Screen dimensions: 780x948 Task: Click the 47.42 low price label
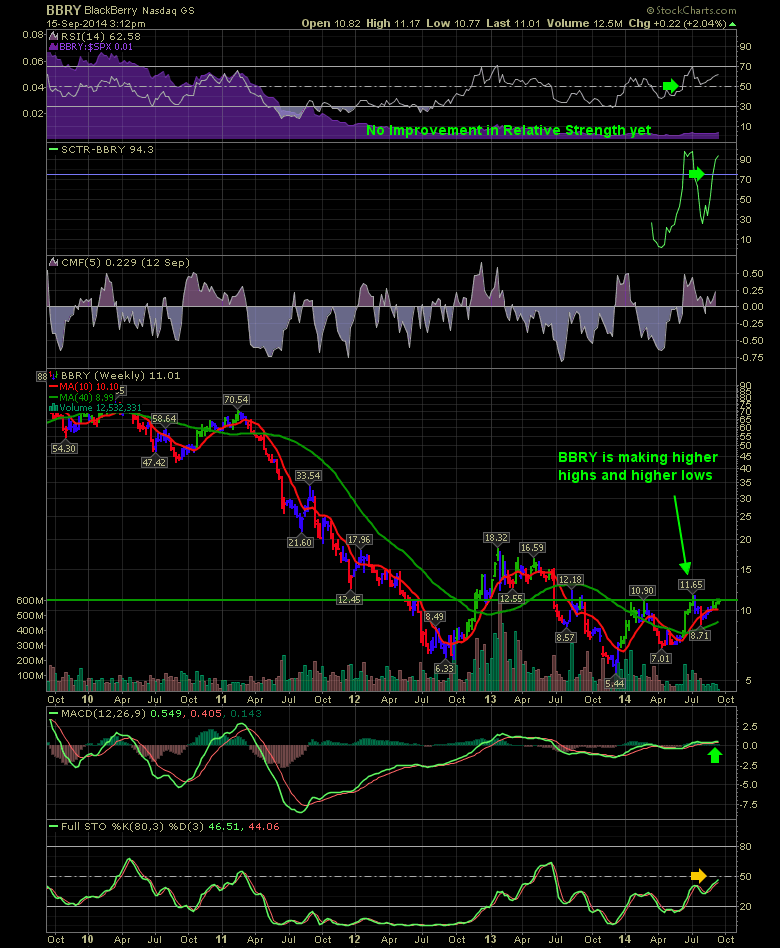pos(154,463)
